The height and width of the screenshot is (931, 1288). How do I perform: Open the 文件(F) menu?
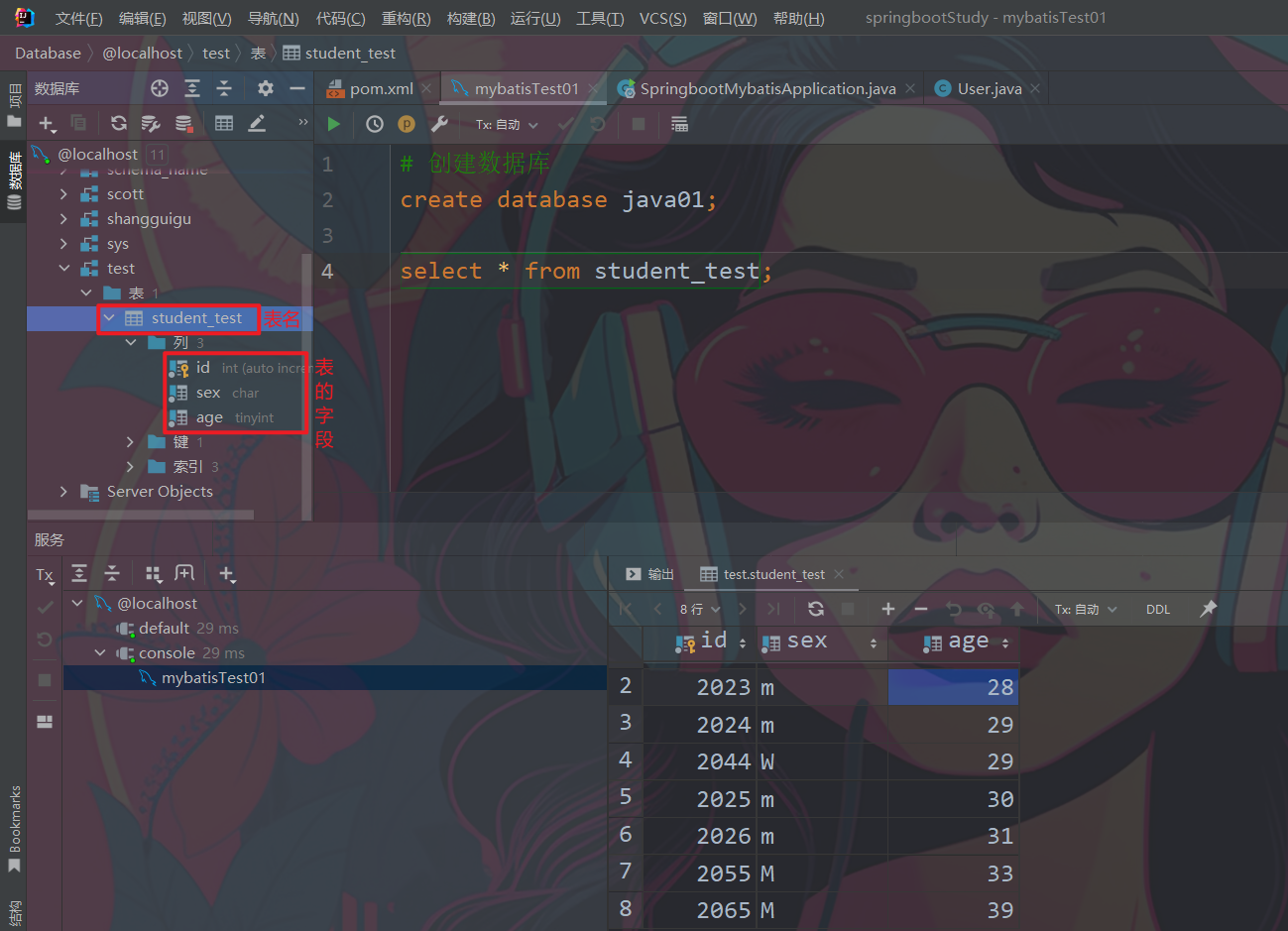click(x=78, y=19)
